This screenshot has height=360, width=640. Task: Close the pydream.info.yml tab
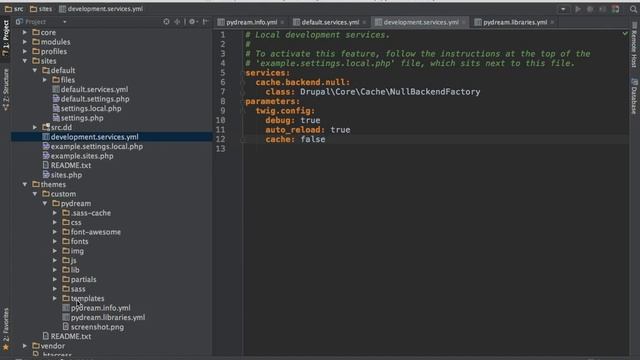click(282, 22)
